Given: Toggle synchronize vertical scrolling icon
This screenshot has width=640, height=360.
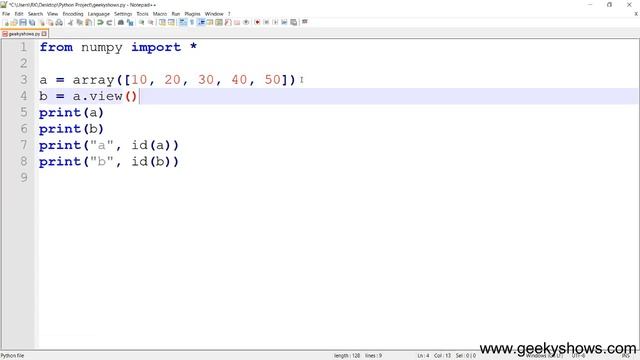Looking at the screenshot, I should (162, 22).
